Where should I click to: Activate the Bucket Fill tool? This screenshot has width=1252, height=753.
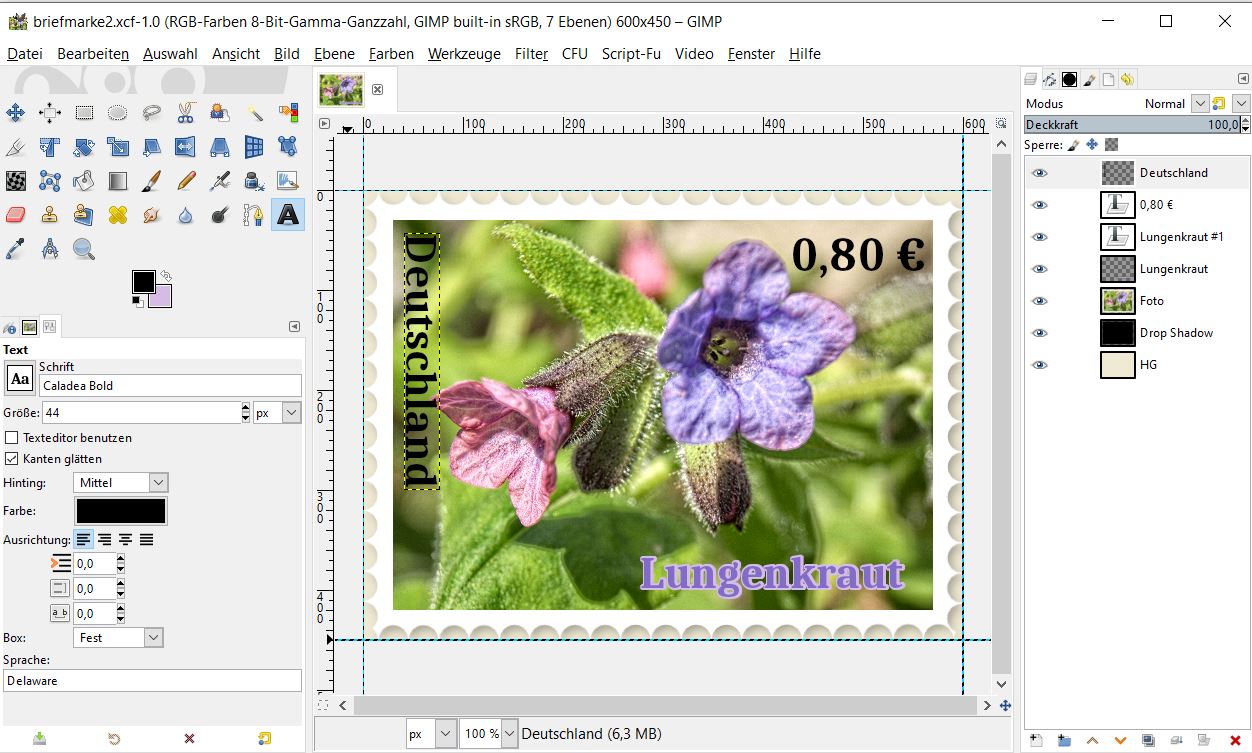click(x=84, y=181)
